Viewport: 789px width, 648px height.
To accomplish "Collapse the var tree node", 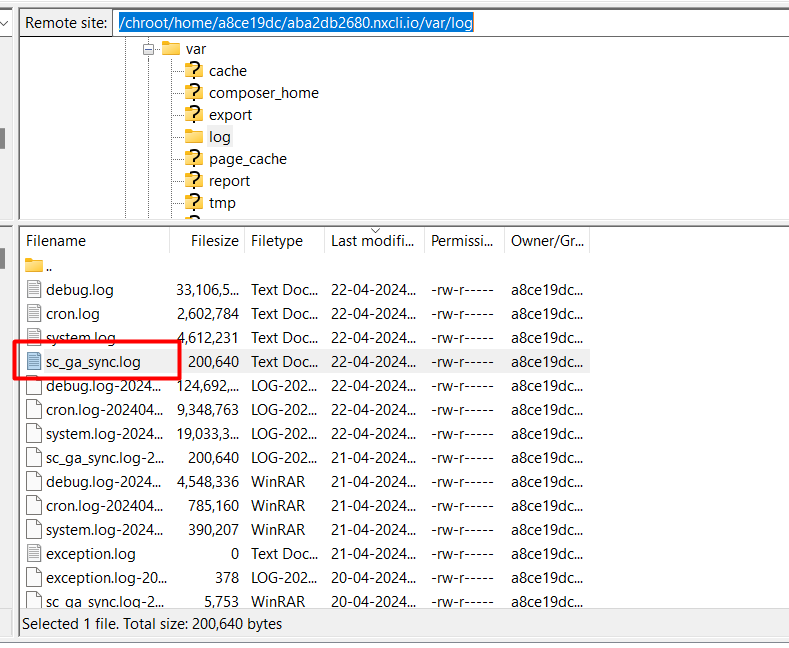I will (149, 49).
